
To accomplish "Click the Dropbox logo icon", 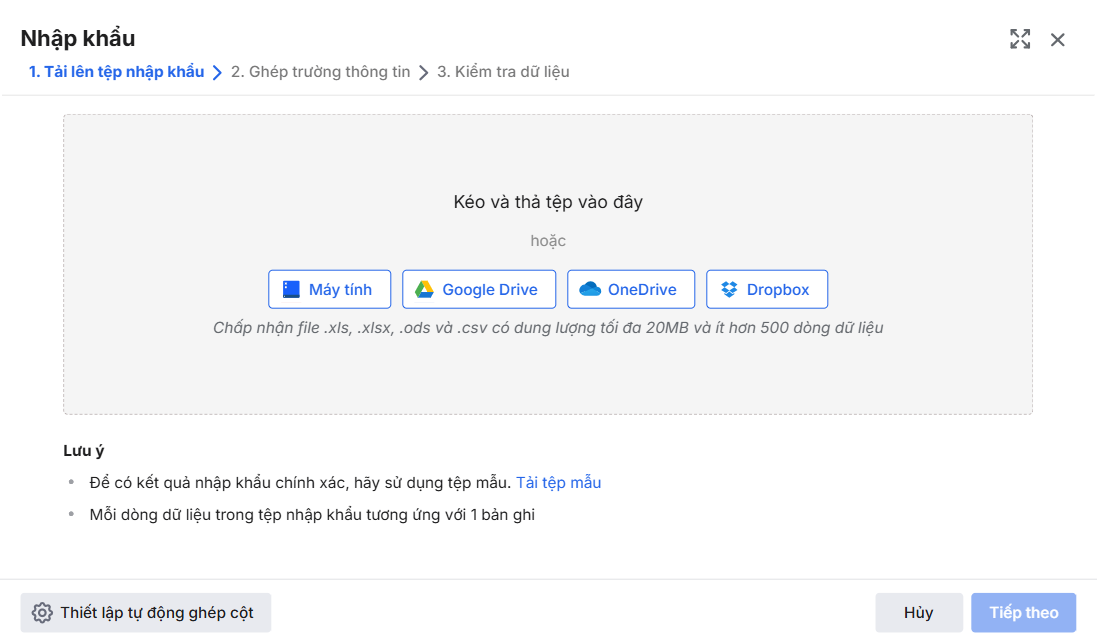I will (729, 289).
